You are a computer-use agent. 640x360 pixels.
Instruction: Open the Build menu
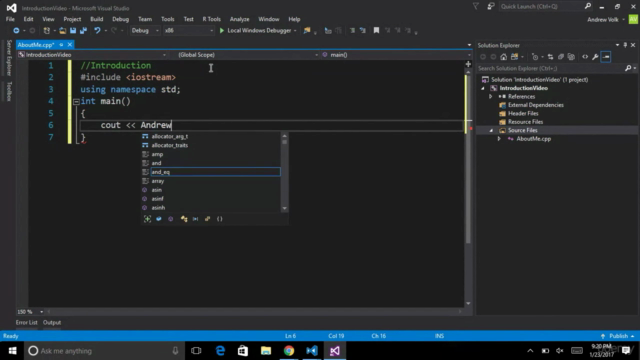(x=97, y=19)
